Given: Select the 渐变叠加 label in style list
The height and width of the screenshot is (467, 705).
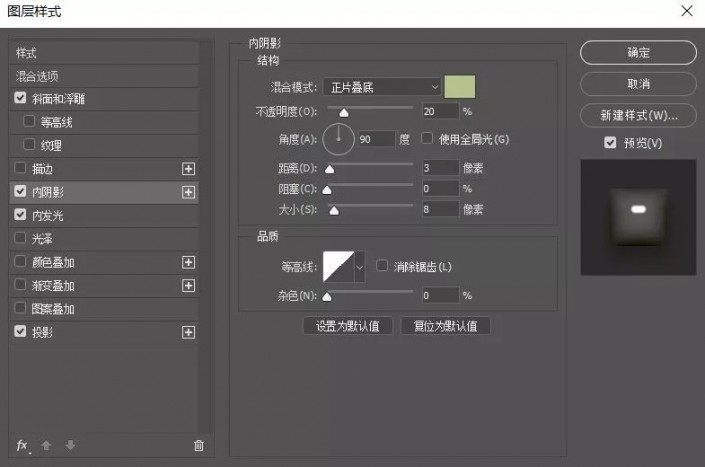Looking at the screenshot, I should click(x=53, y=286).
